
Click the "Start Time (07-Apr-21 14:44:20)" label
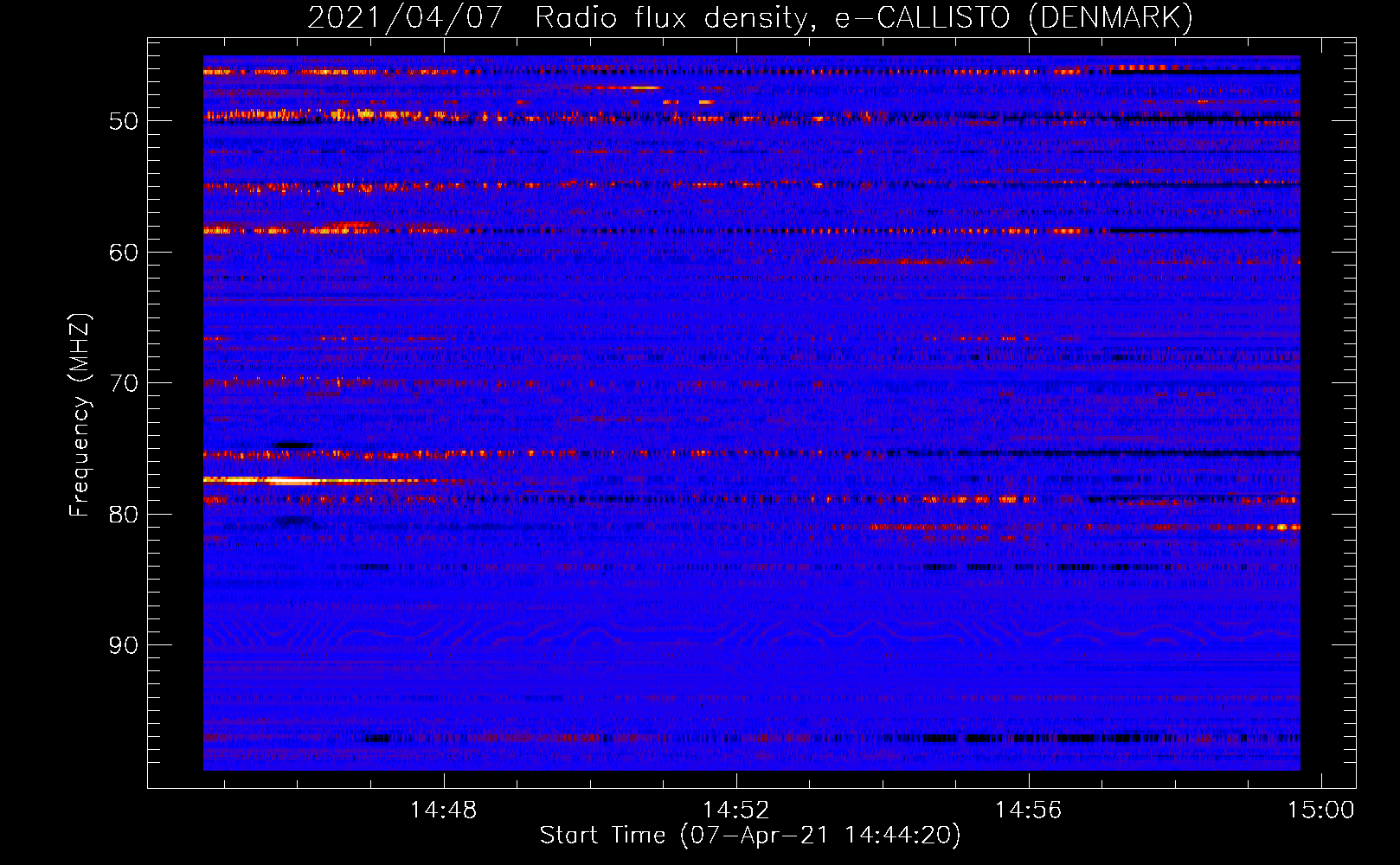pyautogui.click(x=750, y=836)
